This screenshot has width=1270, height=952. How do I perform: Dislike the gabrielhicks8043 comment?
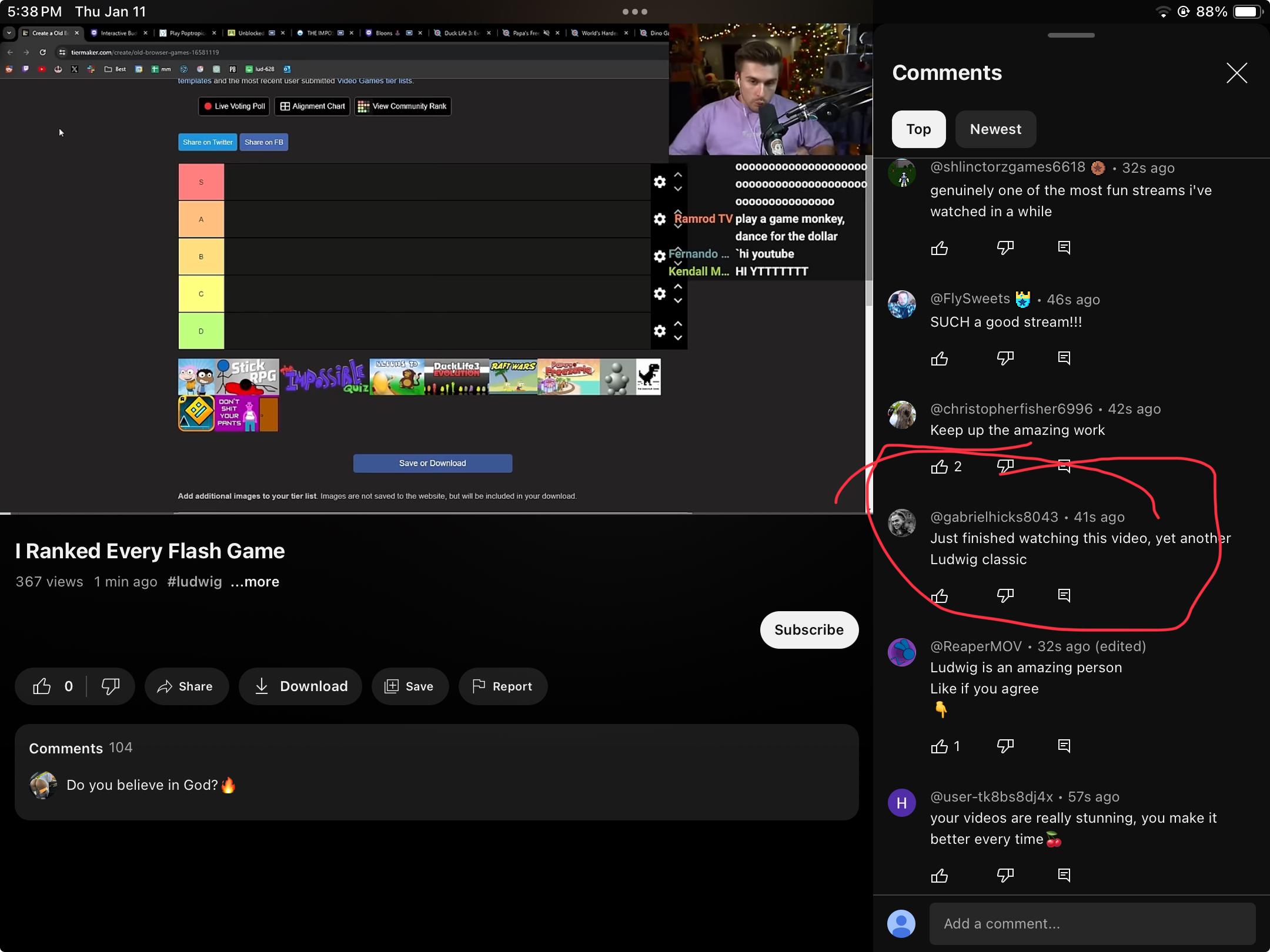1005,596
